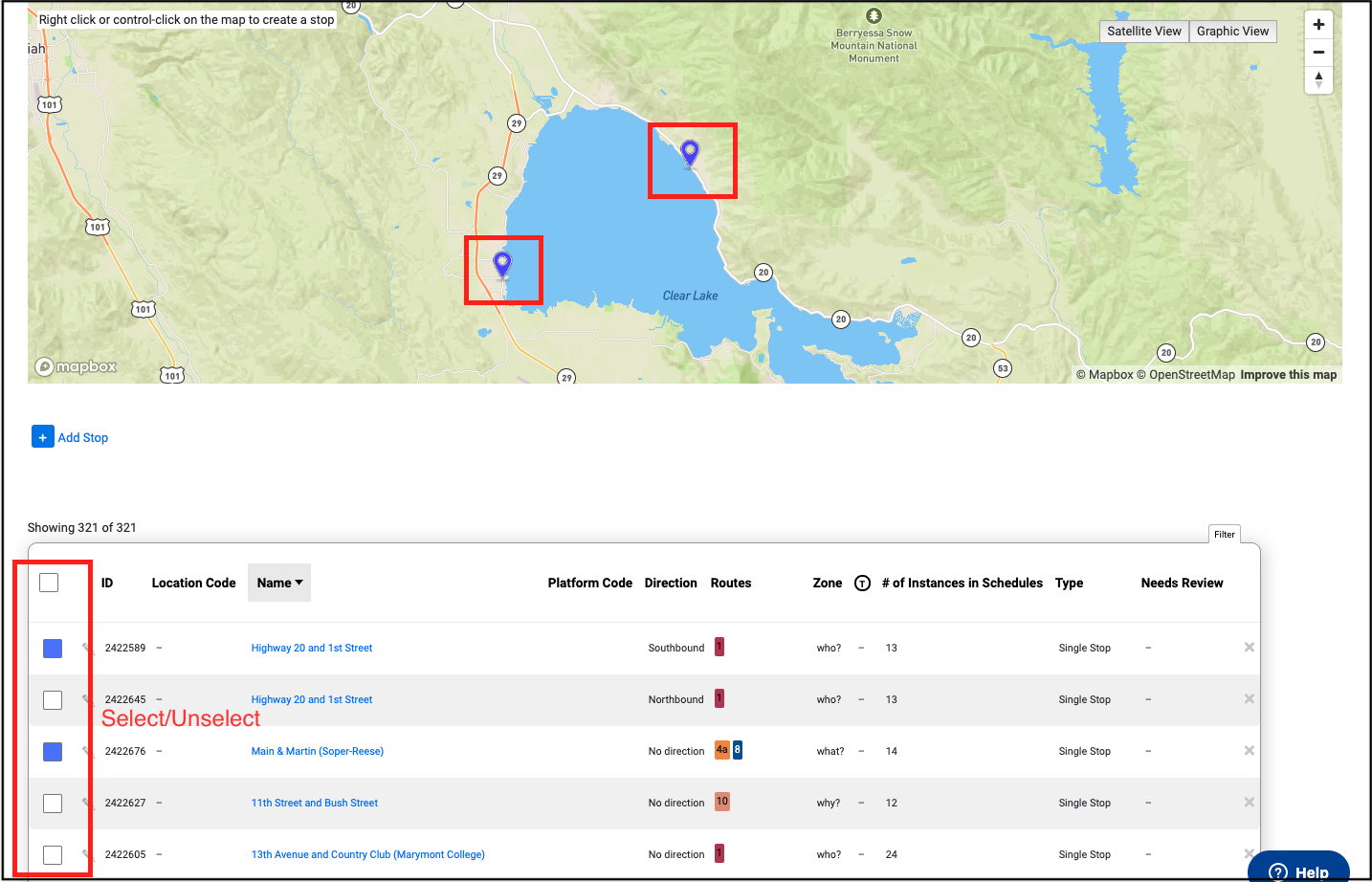Delete the 11th Street and Bush Street row

pyautogui.click(x=1249, y=803)
